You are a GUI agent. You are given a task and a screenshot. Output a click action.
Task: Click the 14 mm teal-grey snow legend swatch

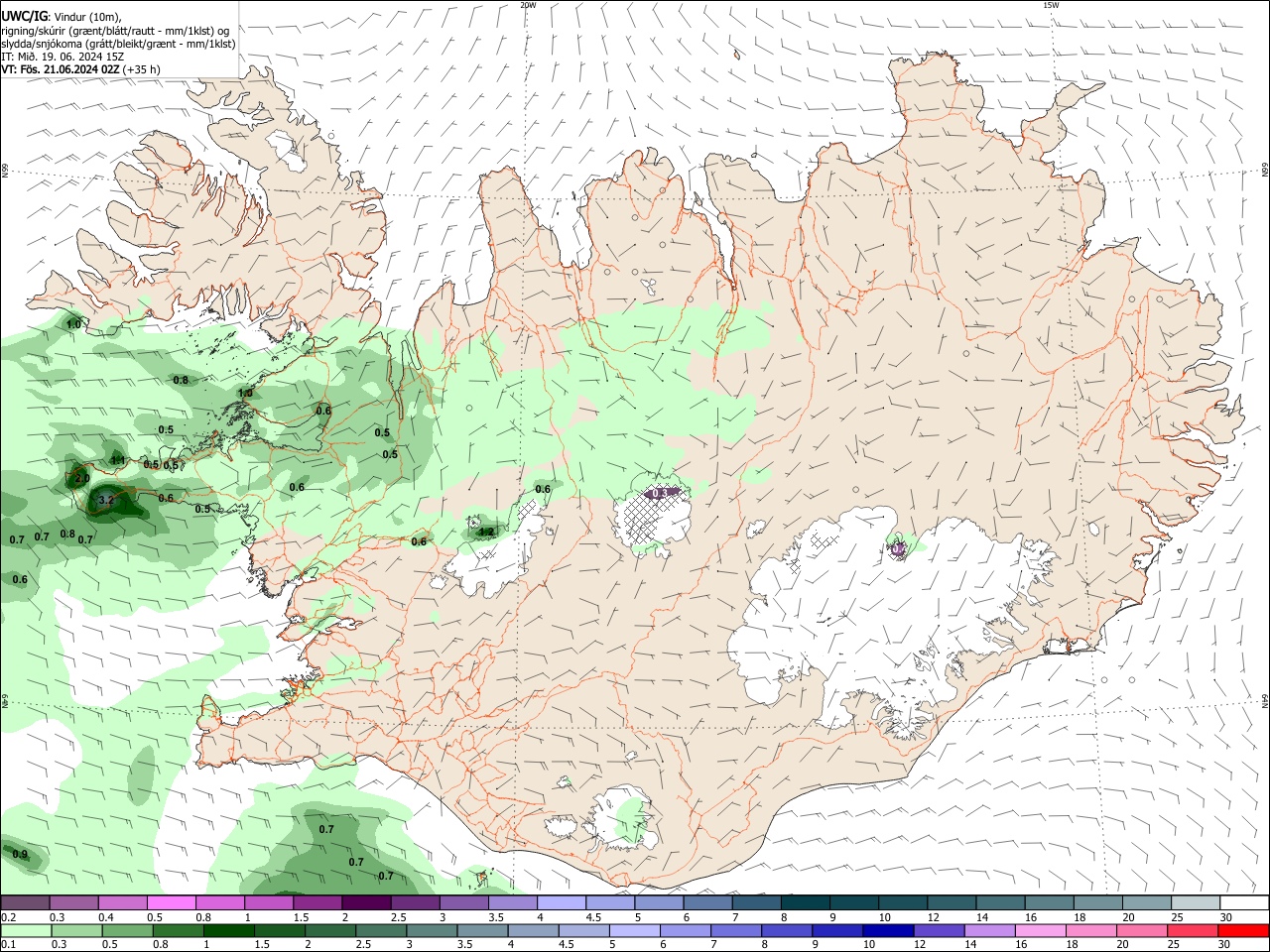click(1001, 902)
